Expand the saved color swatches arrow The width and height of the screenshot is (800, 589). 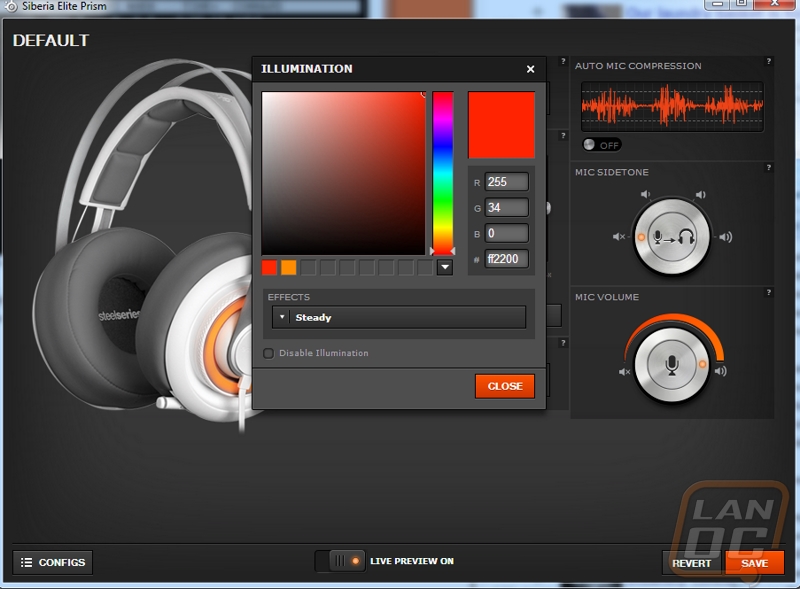445,267
